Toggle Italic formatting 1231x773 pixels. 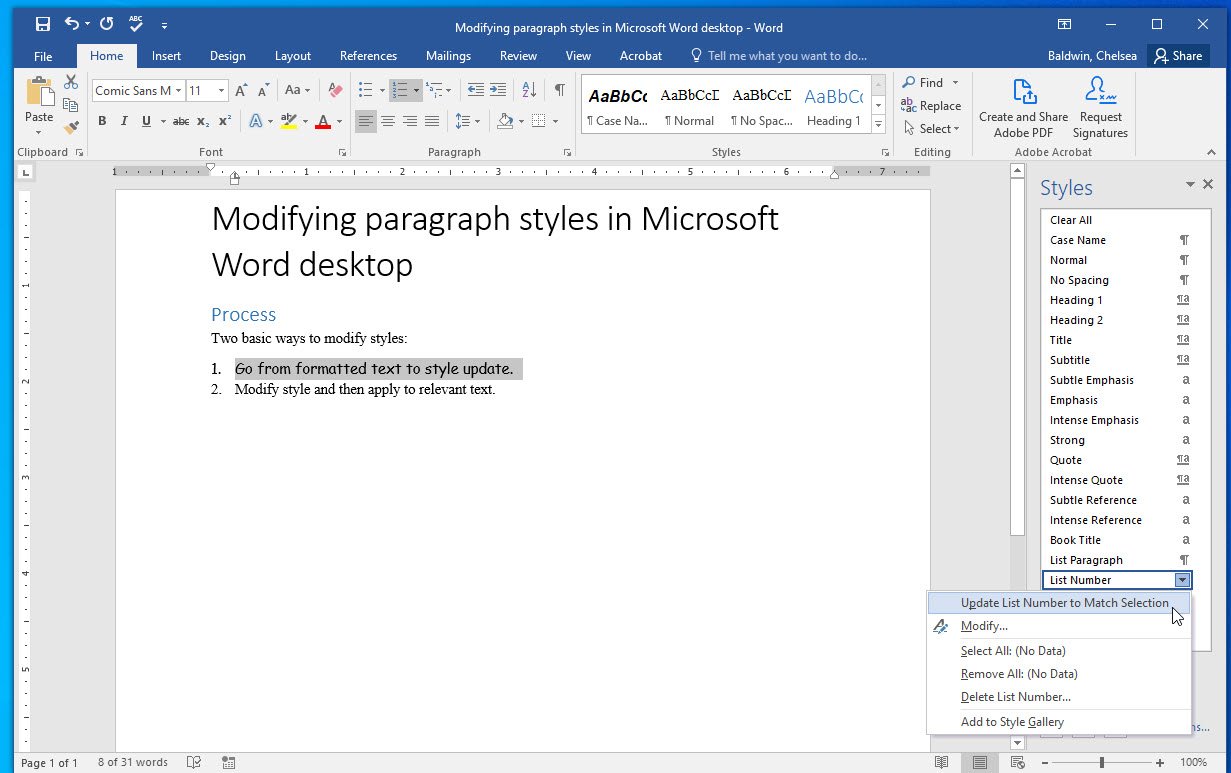click(124, 121)
